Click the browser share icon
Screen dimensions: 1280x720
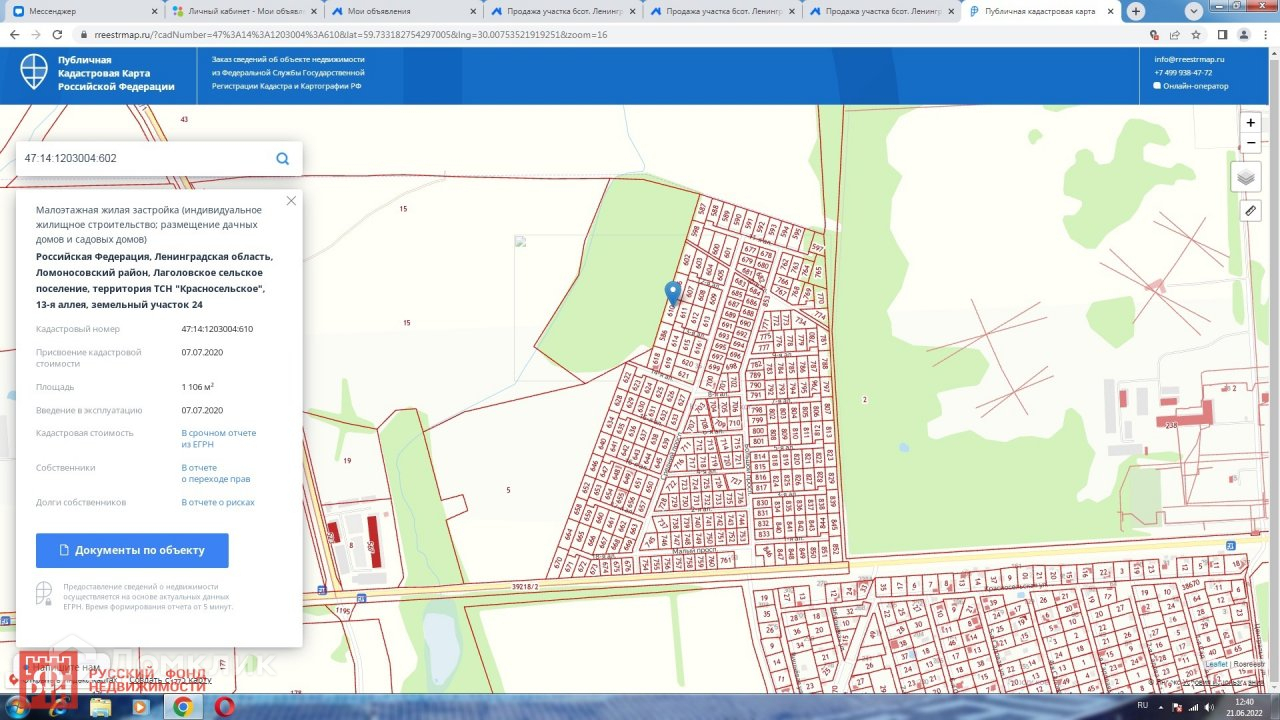pos(1174,34)
